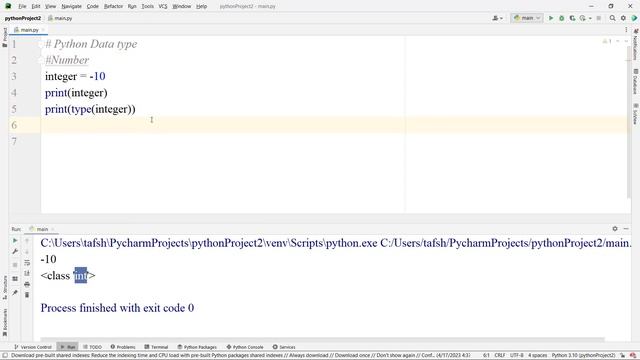The width and height of the screenshot is (640, 360).
Task: Open the Code menu
Action: point(93,6)
